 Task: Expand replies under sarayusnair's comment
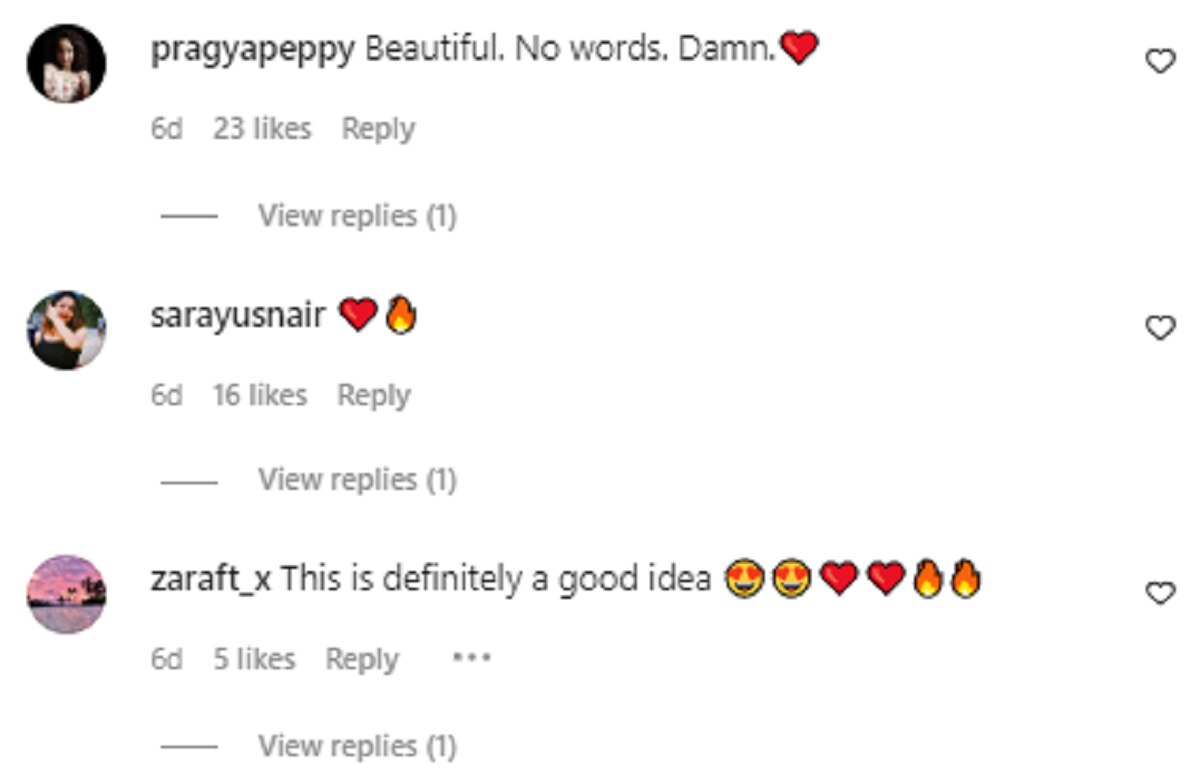click(x=357, y=480)
